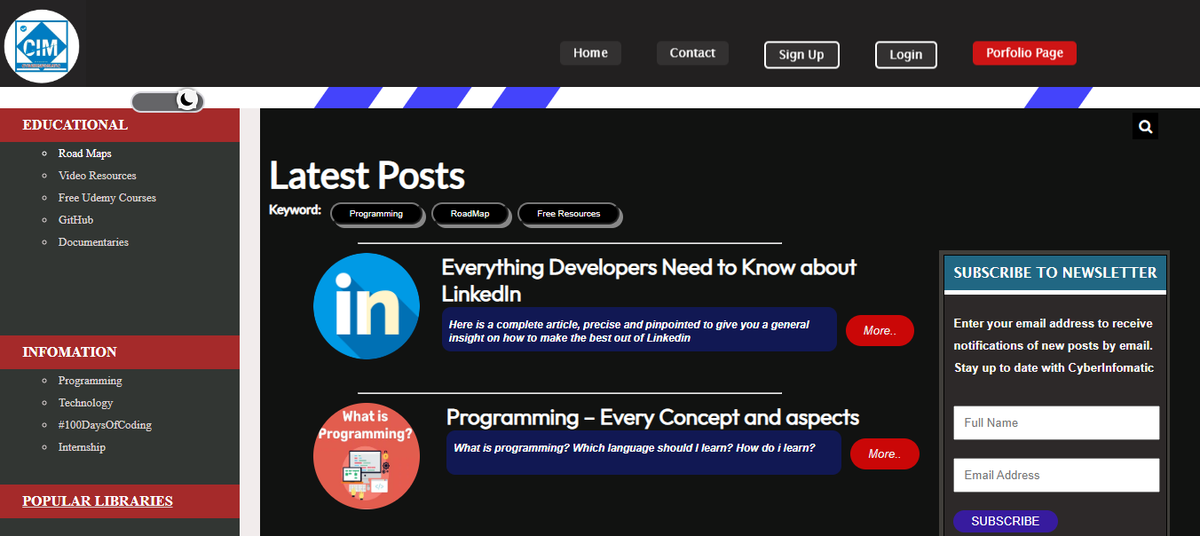The height and width of the screenshot is (536, 1200).
Task: Filter posts by RoadMap keyword
Action: (x=469, y=214)
